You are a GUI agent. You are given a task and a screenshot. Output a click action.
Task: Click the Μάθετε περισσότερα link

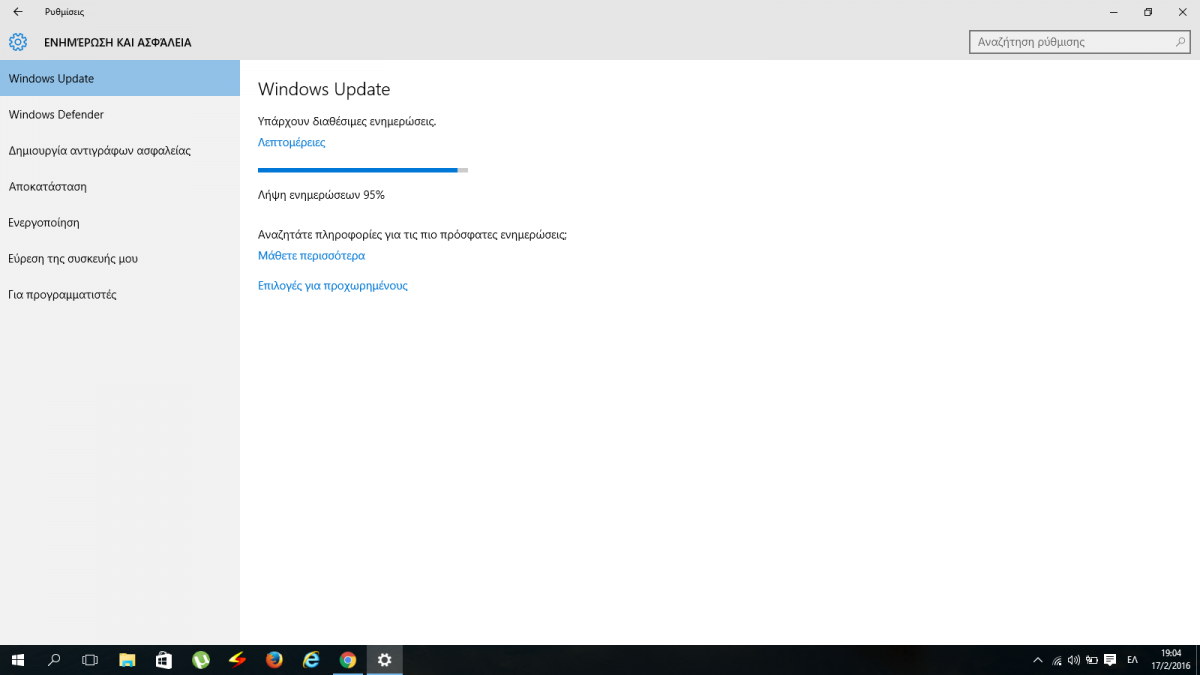click(x=311, y=255)
